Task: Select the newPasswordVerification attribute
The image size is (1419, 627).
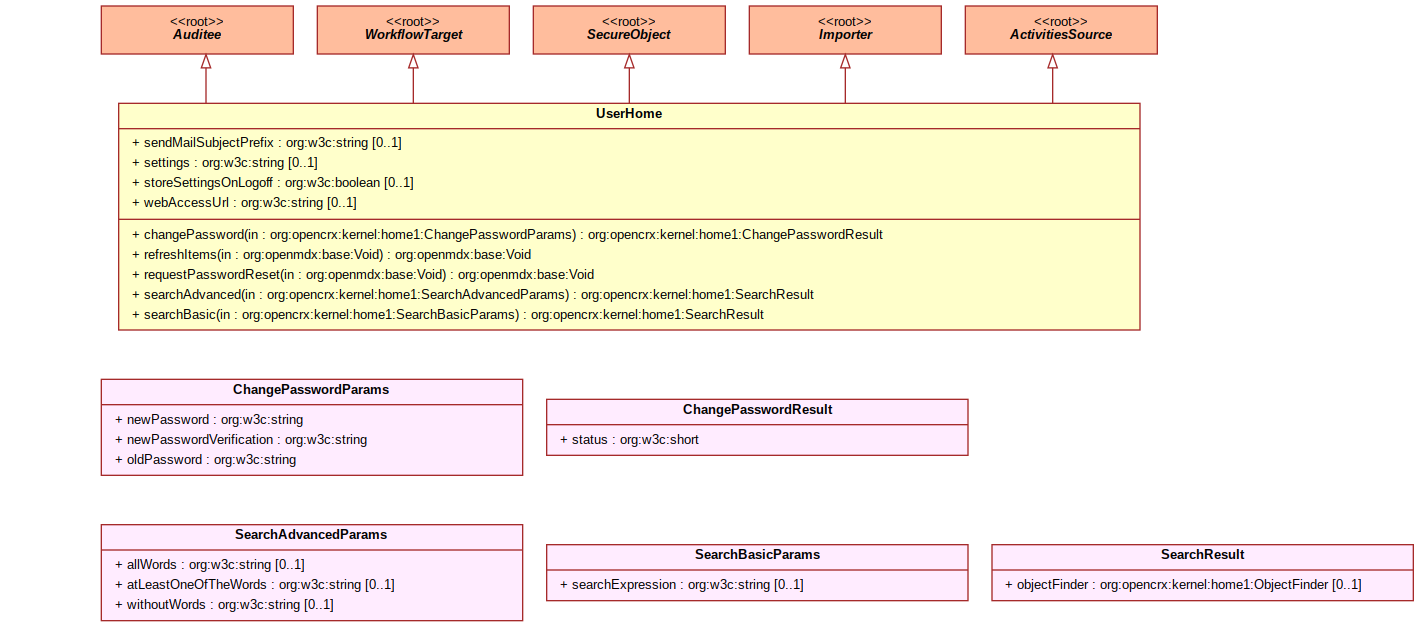Action: 241,440
